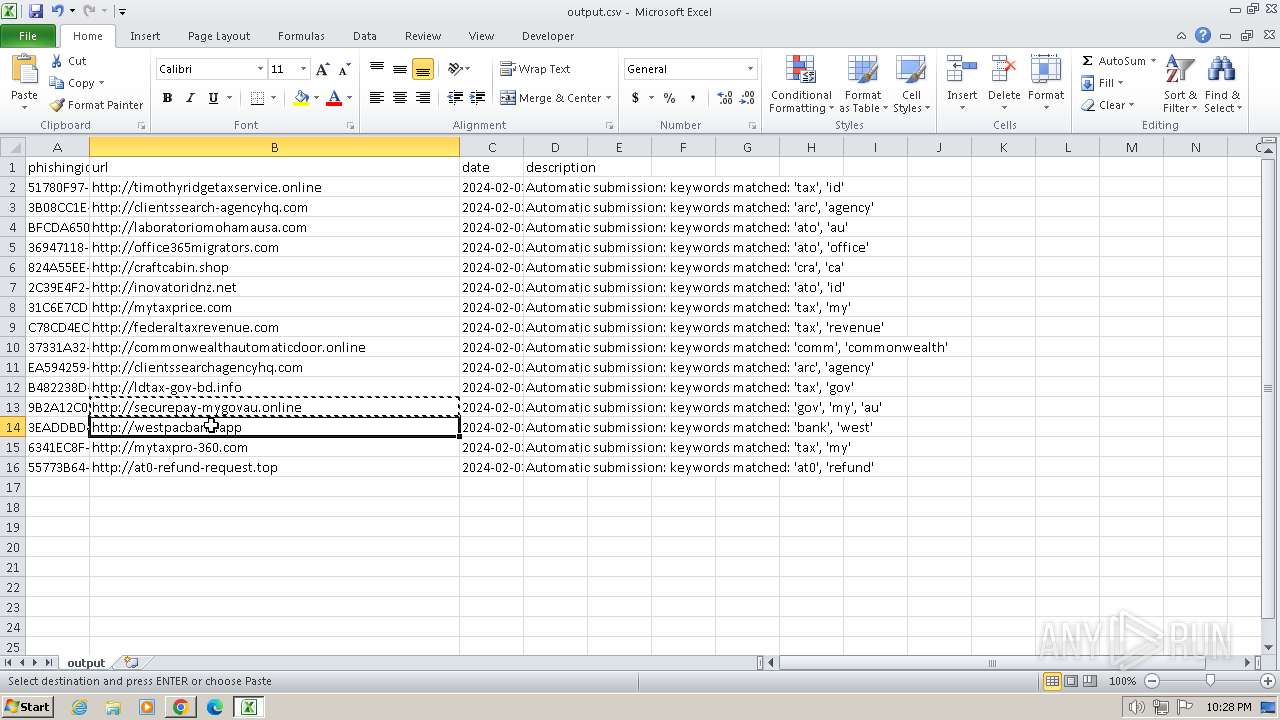Switch to Normal view in status bar

1052,681
